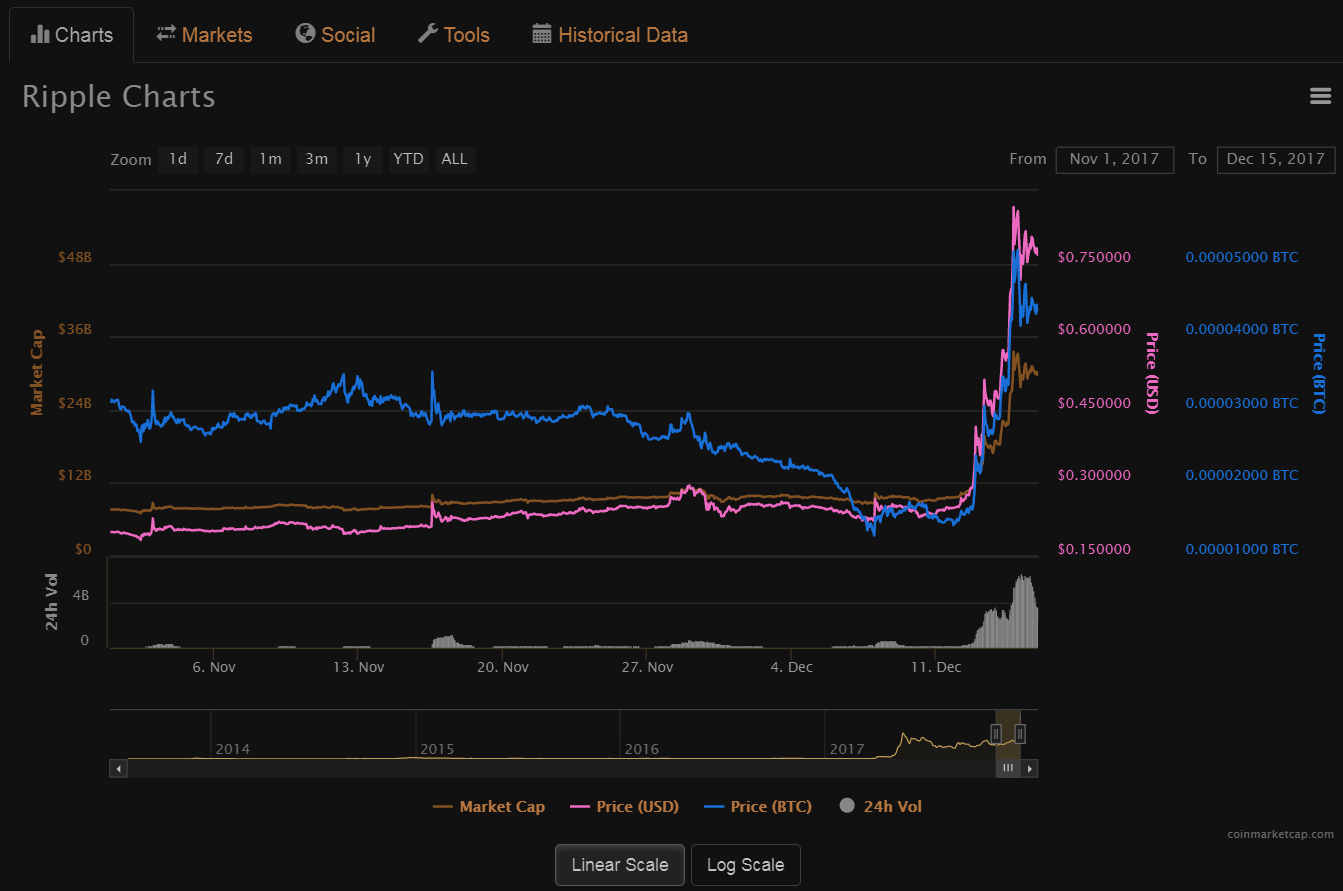Click the $0.300000 price axis label
The image size is (1343, 891).
1094,475
